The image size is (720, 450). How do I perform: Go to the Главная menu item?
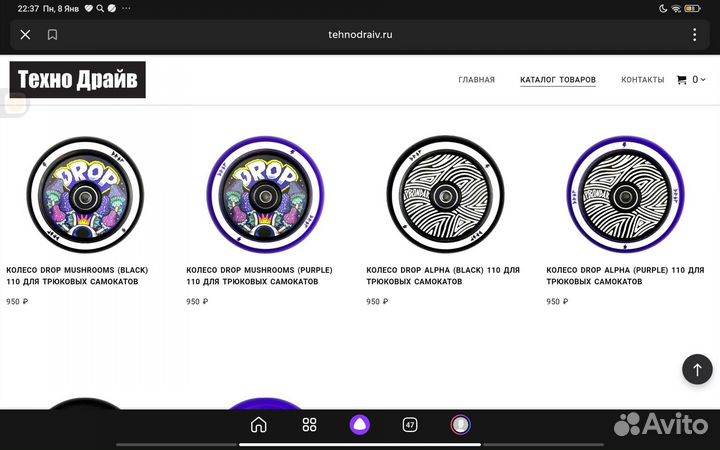477,79
